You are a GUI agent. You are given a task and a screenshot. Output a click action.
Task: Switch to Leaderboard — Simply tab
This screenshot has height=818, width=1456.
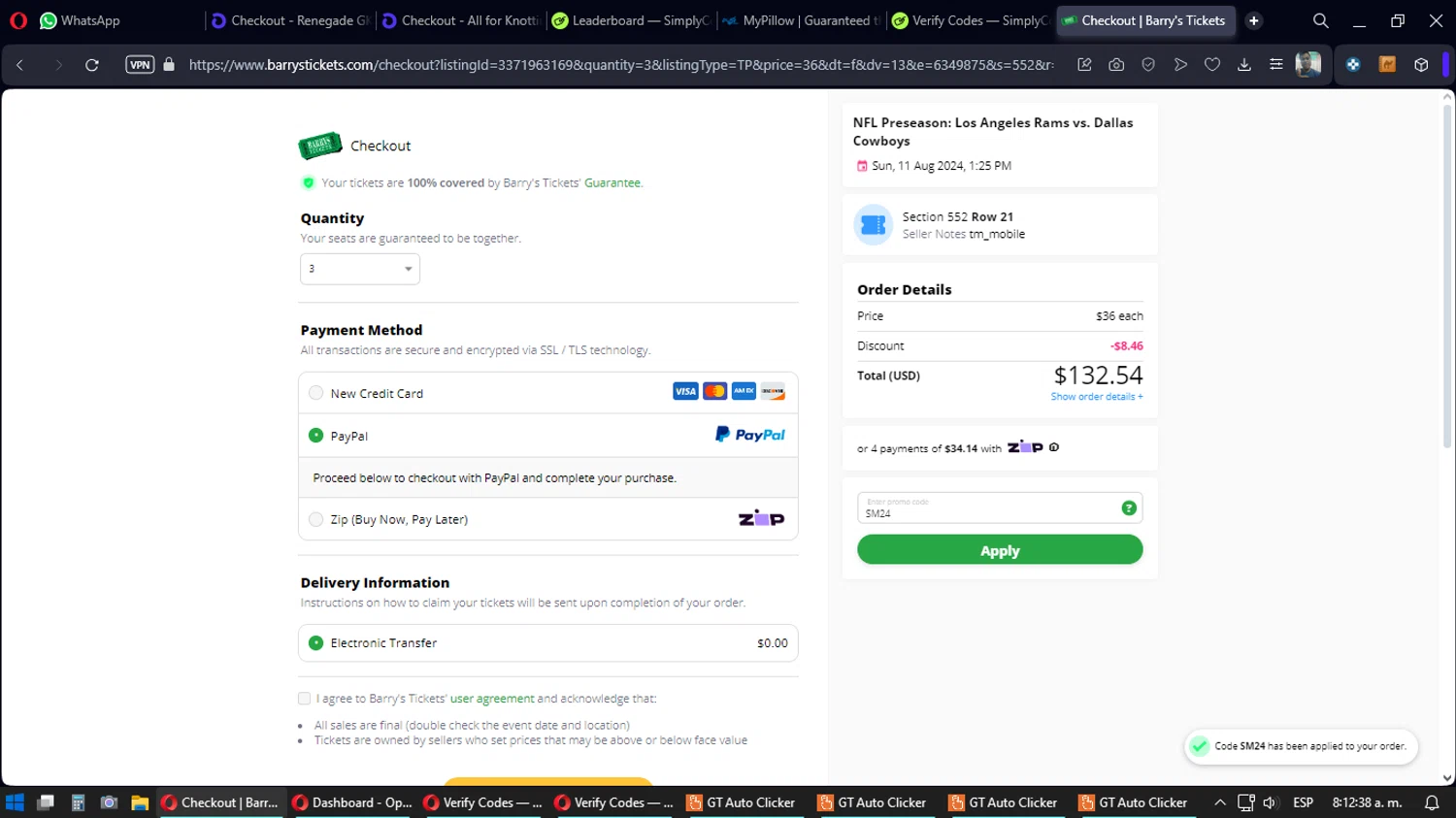(x=632, y=20)
